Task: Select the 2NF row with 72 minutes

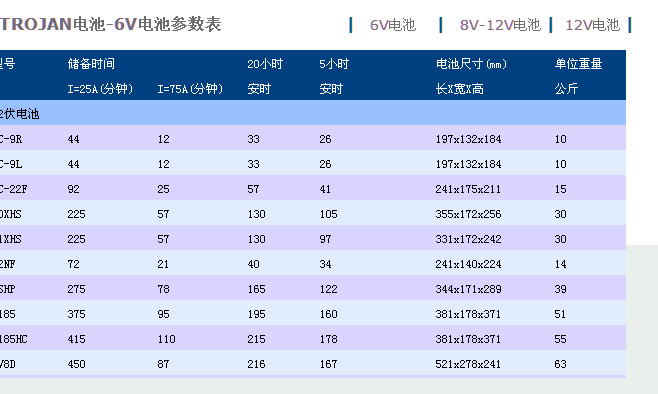Action: point(313,263)
